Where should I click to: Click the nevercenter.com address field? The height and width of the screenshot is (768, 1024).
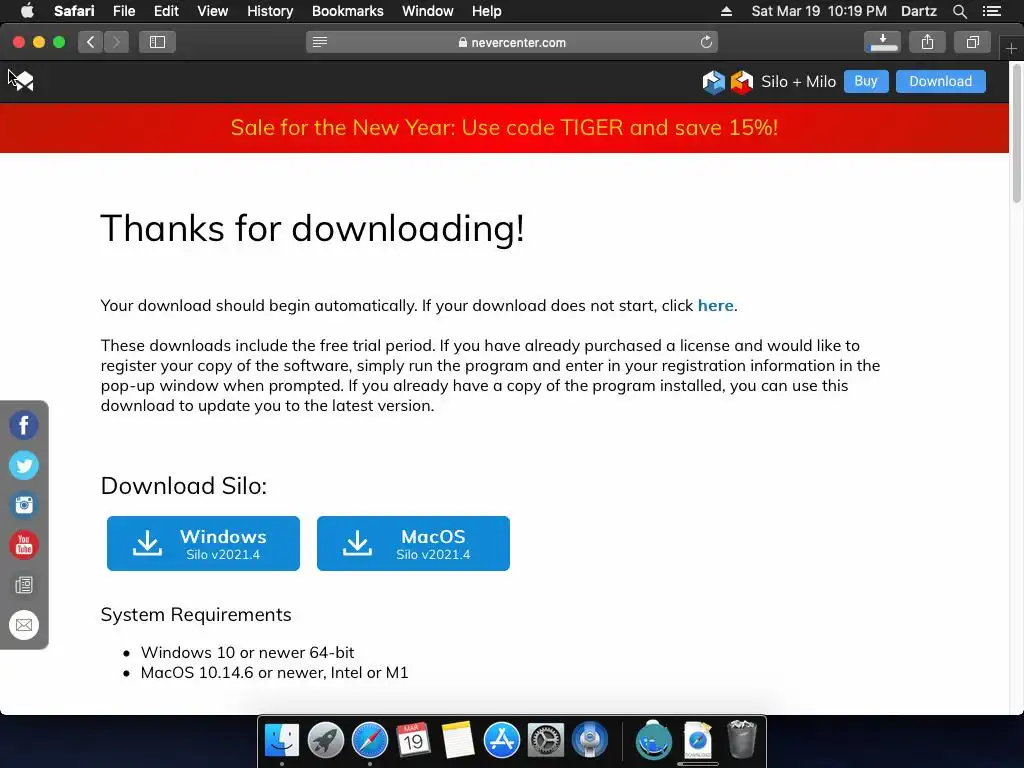click(x=512, y=42)
